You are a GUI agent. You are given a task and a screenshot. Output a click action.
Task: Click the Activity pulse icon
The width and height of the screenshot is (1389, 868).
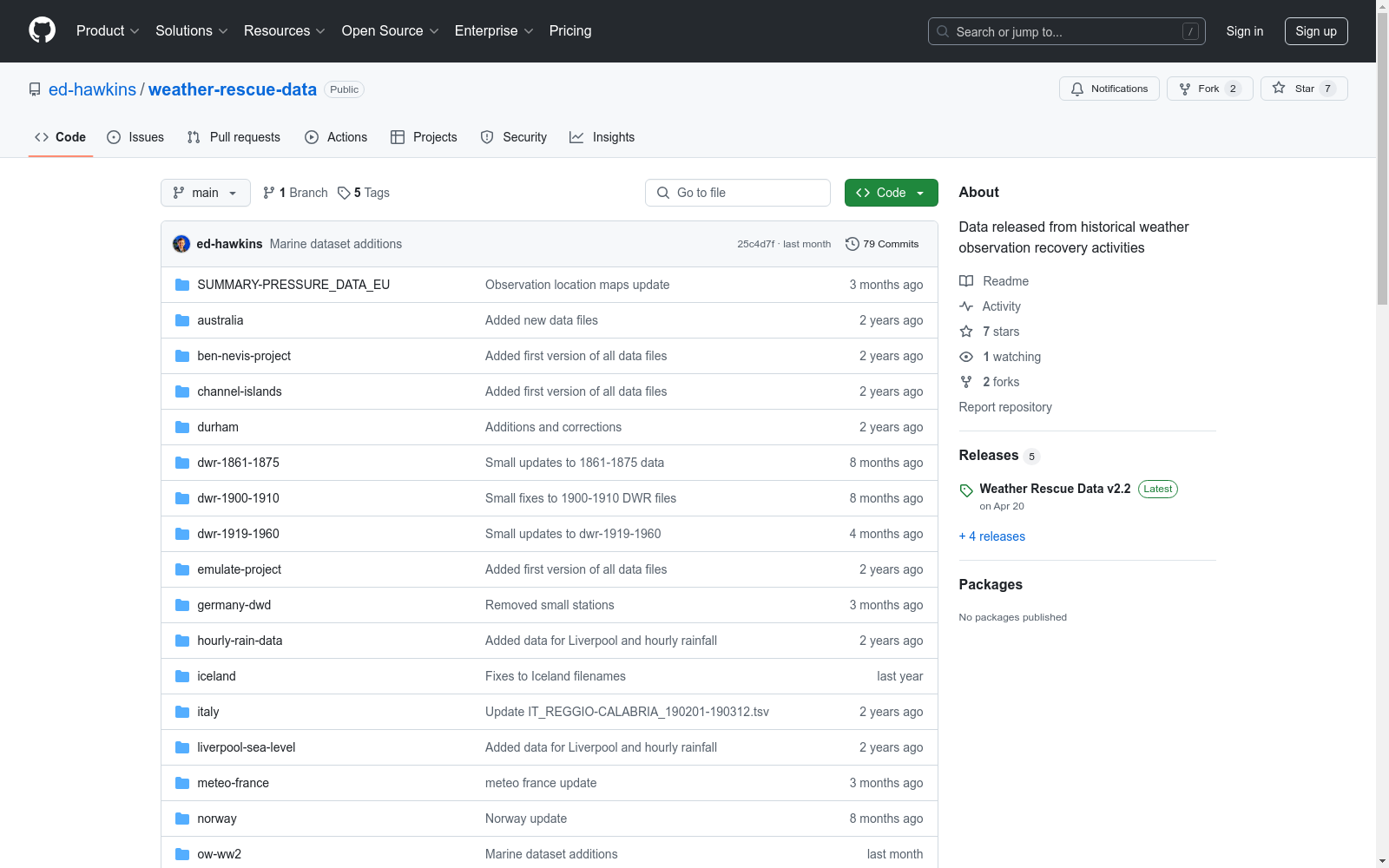966,306
